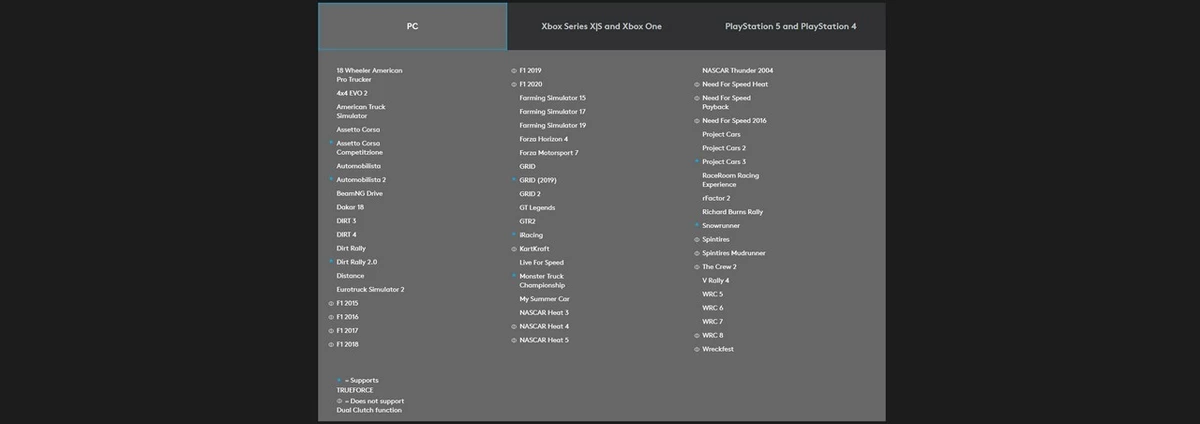This screenshot has width=1200, height=424.
Task: Click the Forza Motorsport 7 entry
Action: click(548, 153)
